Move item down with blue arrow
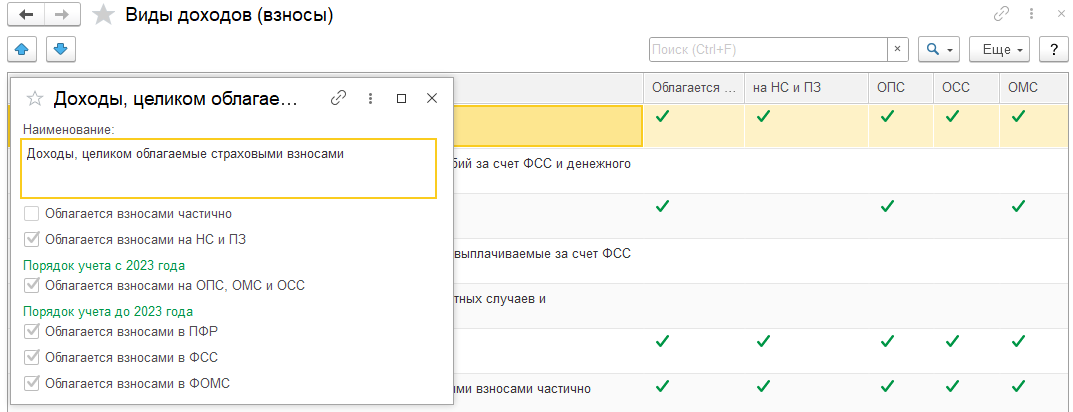Image resolution: width=1073 pixels, height=412 pixels. coord(61,49)
